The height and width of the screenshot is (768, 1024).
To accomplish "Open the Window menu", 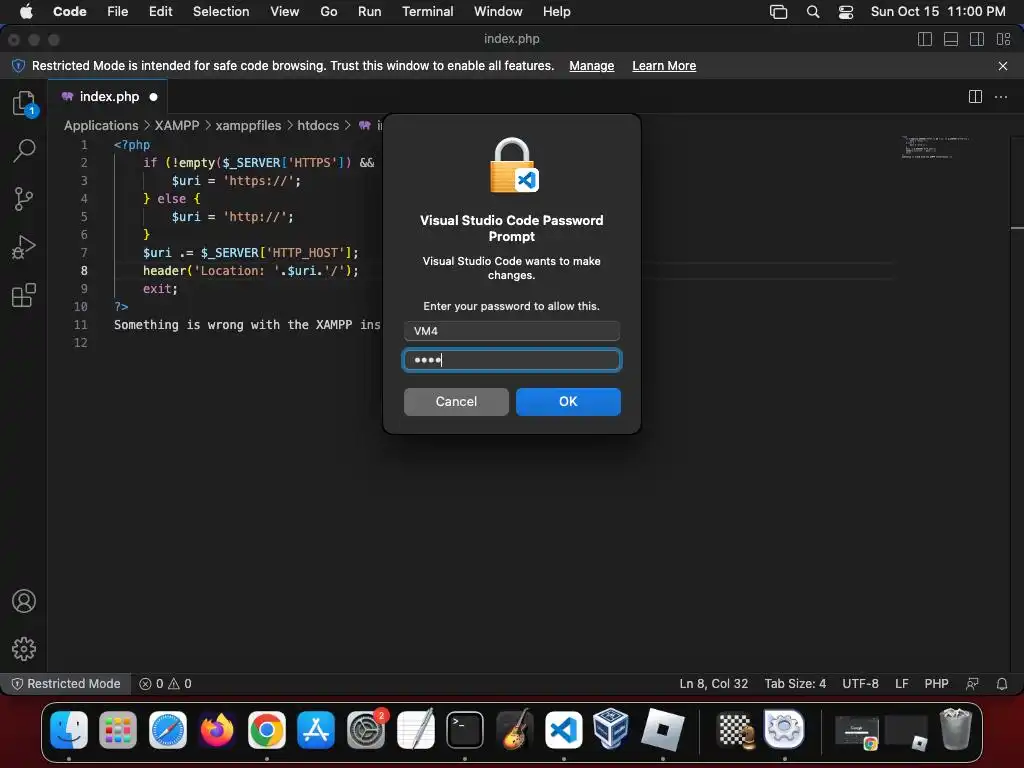I will click(x=498, y=12).
